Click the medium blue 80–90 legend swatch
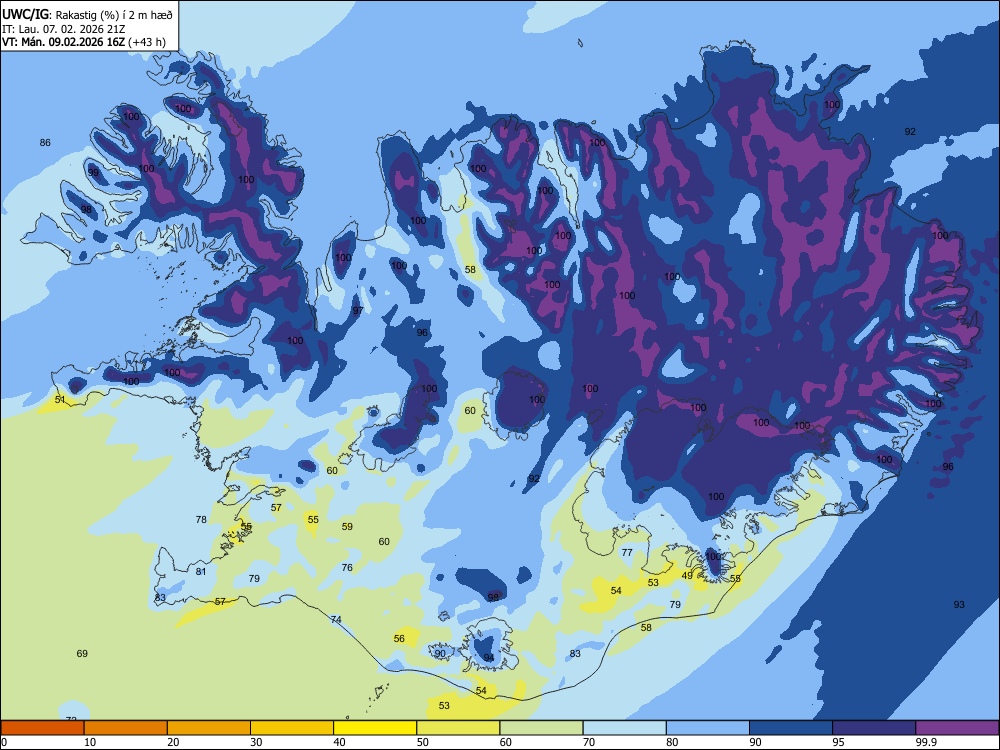The width and height of the screenshot is (1000, 750). click(x=708, y=728)
